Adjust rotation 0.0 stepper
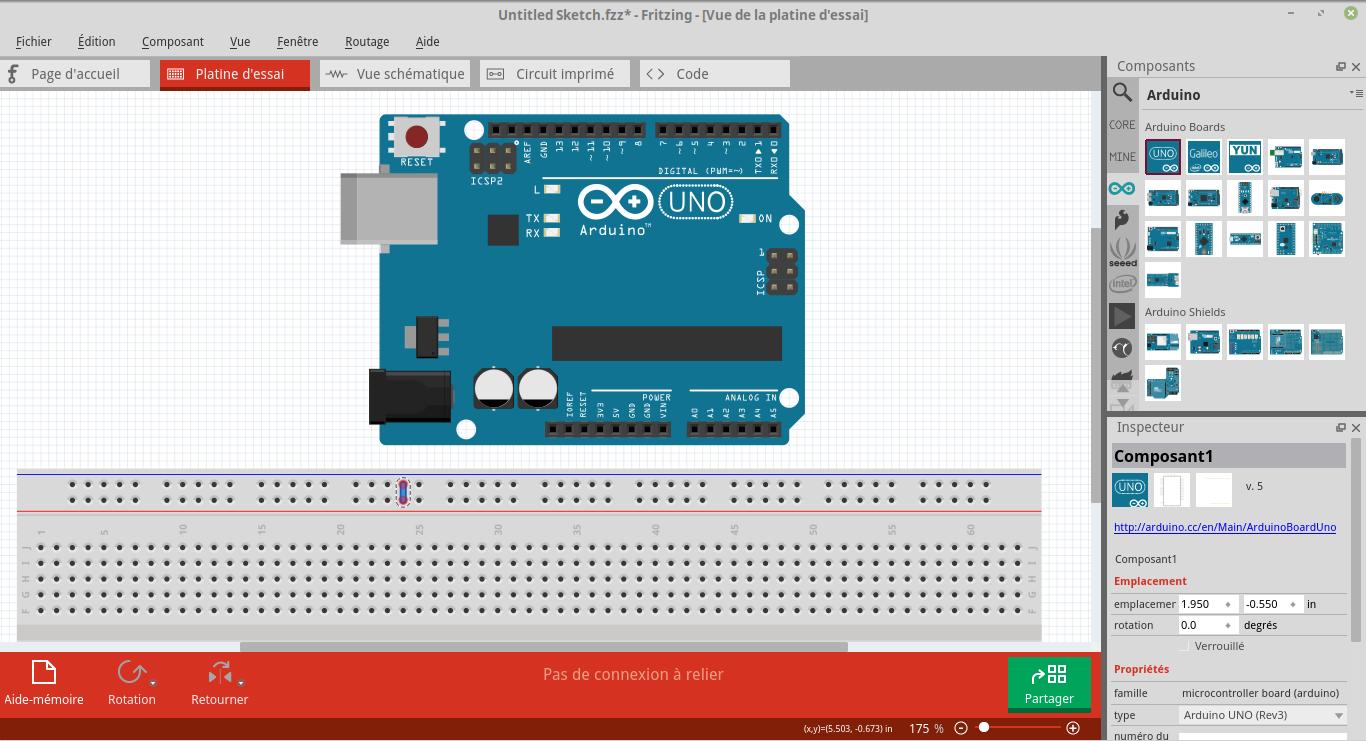This screenshot has height=741, width=1366. point(1228,625)
